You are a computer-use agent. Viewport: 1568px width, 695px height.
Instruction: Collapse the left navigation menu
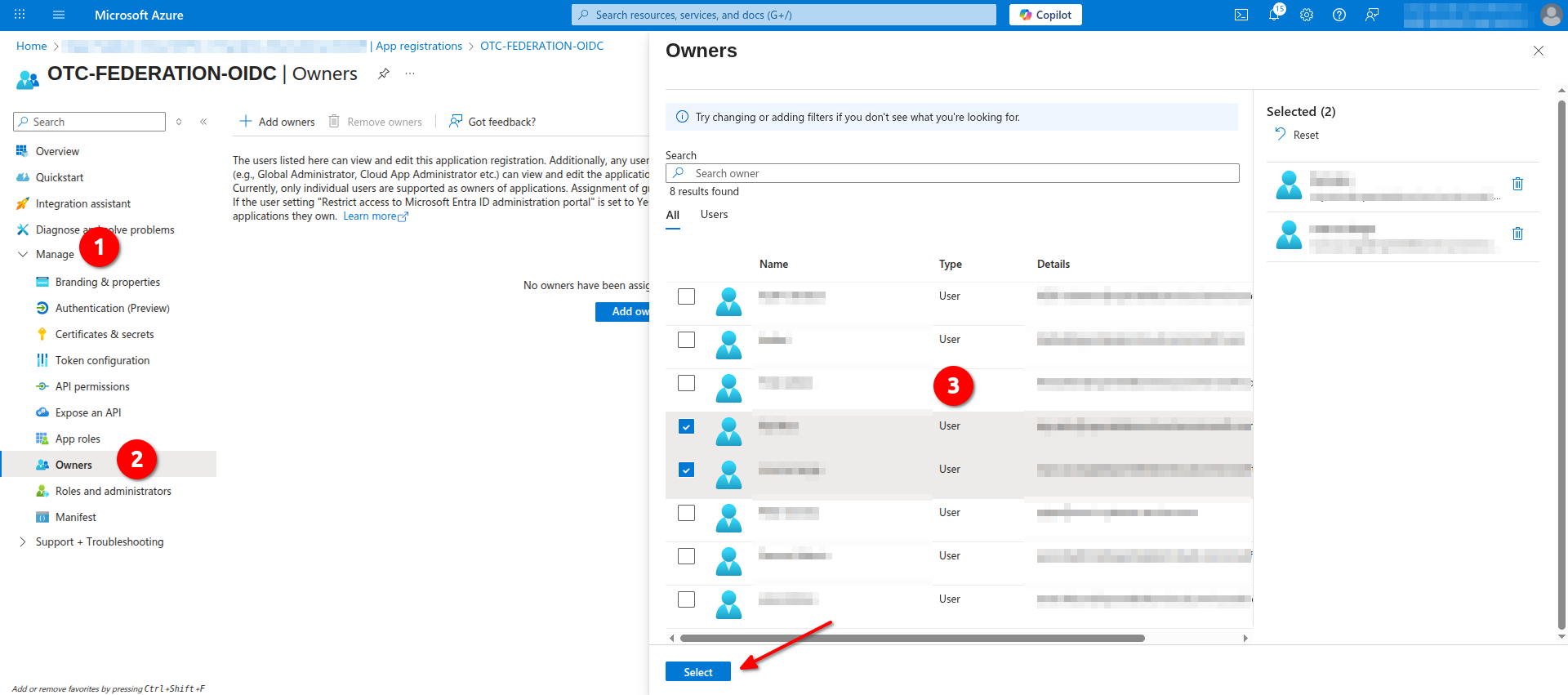point(203,122)
